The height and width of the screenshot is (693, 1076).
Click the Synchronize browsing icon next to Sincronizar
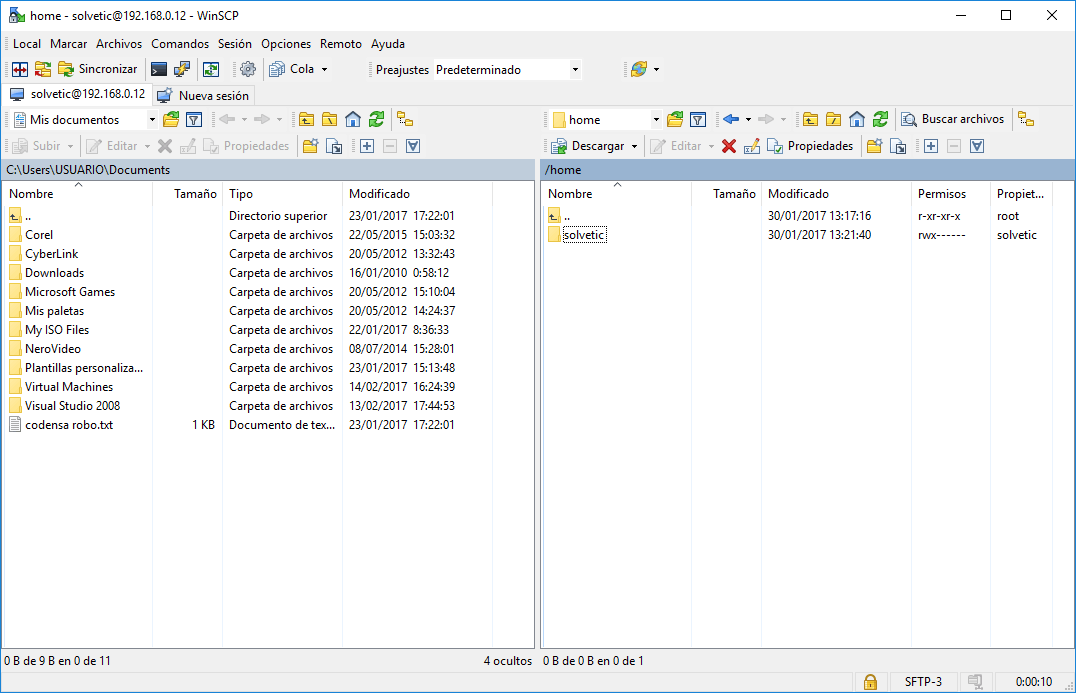tap(43, 69)
